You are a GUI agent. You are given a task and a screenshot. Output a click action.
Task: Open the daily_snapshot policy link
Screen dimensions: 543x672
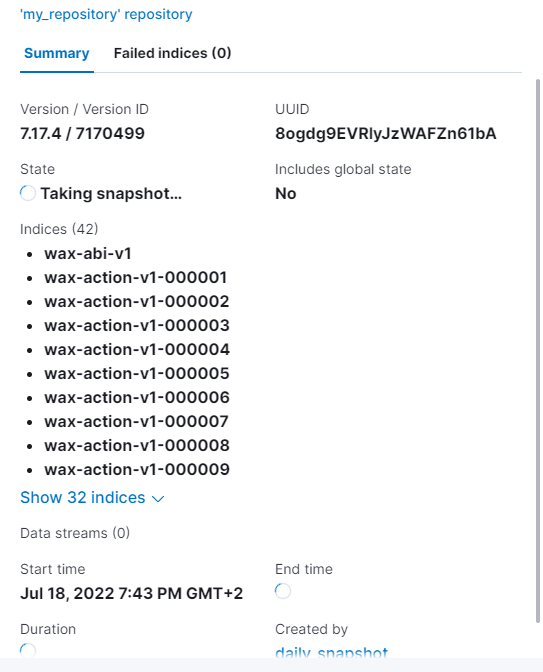tap(331, 653)
